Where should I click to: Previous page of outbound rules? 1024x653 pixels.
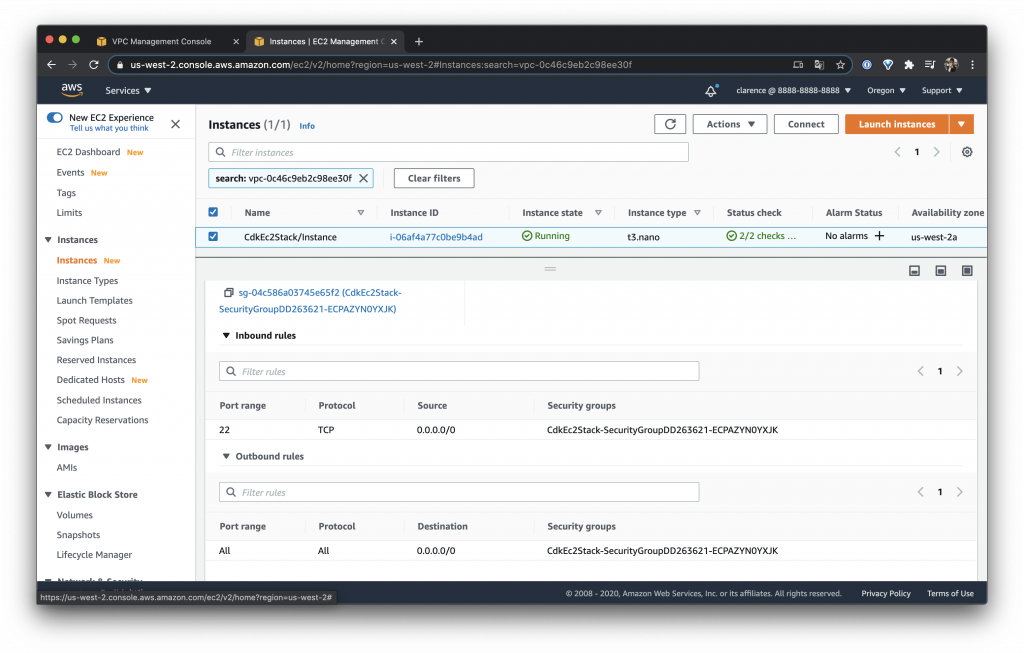[x=921, y=492]
